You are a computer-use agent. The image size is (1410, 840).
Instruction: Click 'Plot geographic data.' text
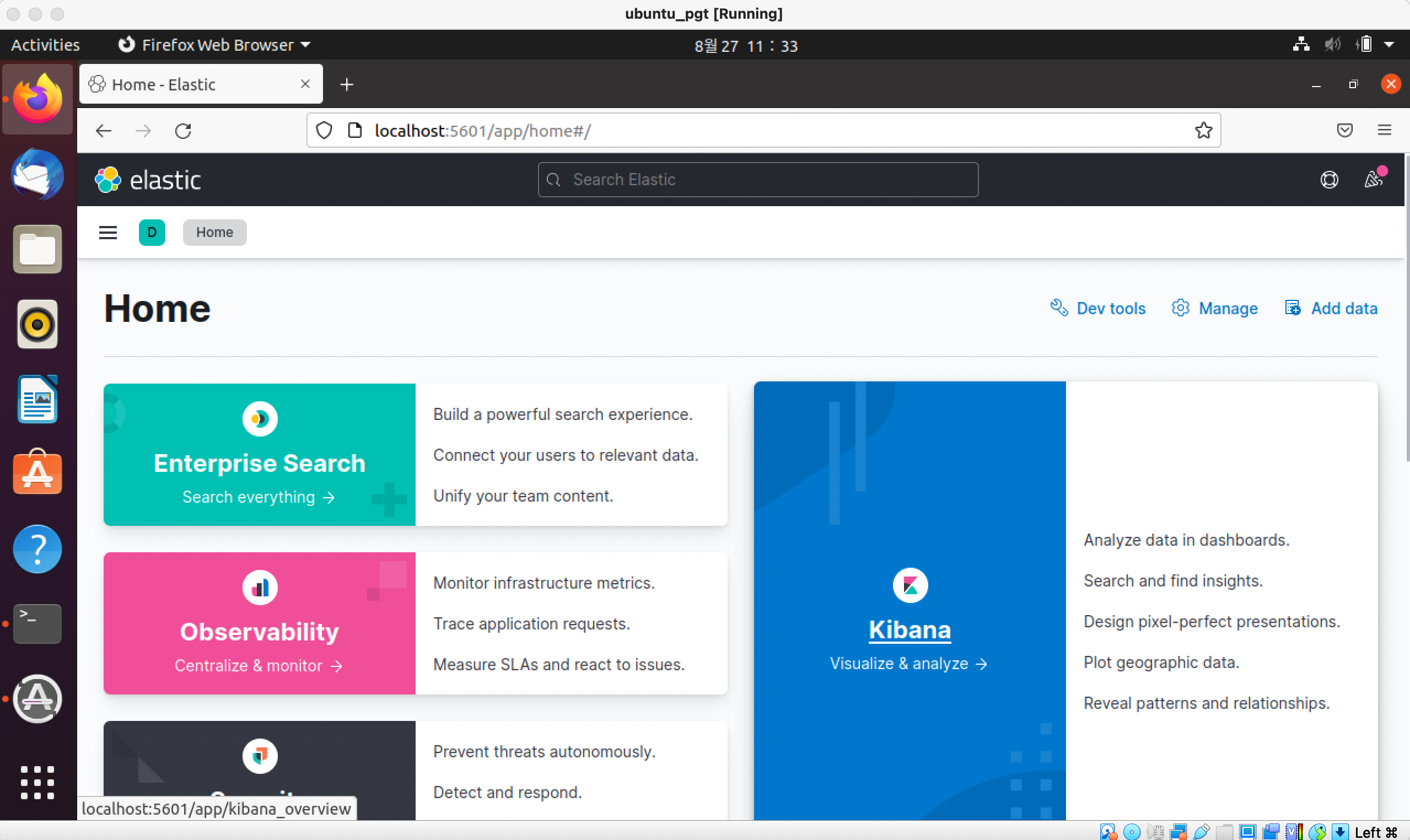pos(1161,663)
